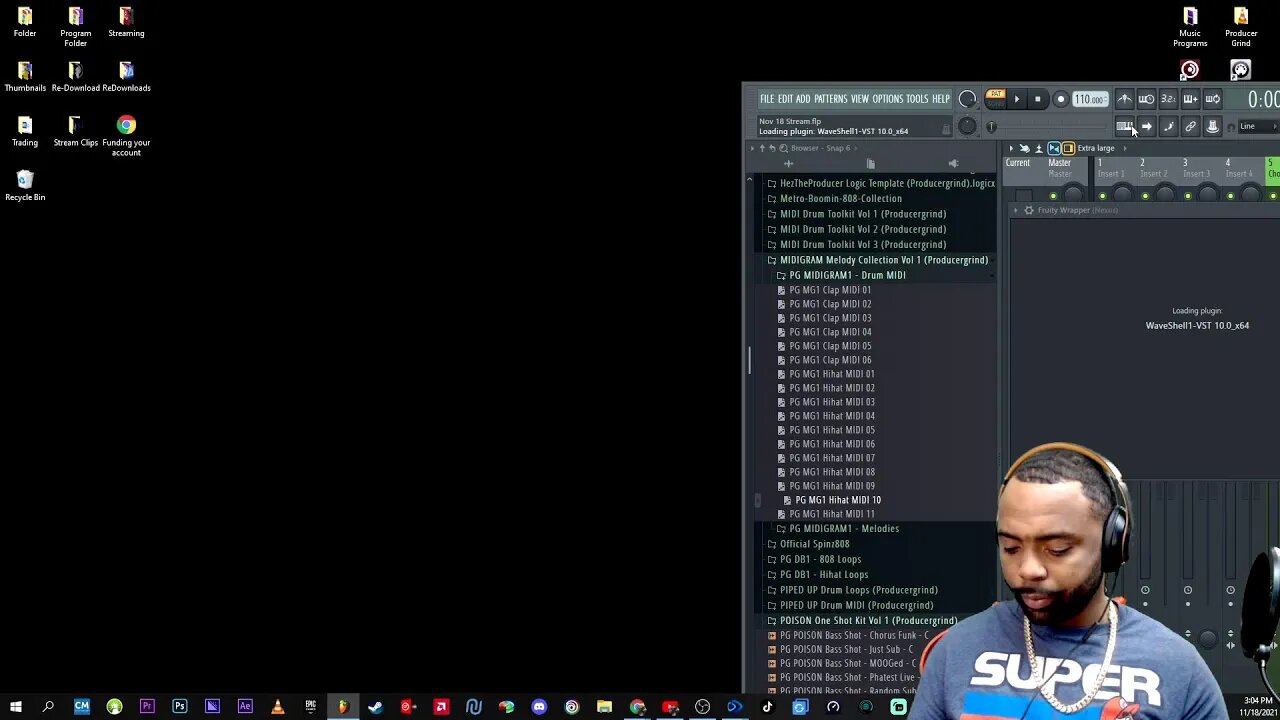This screenshot has width=1280, height=720.
Task: Click the Funding your account Chrome shortcut
Action: [126, 135]
